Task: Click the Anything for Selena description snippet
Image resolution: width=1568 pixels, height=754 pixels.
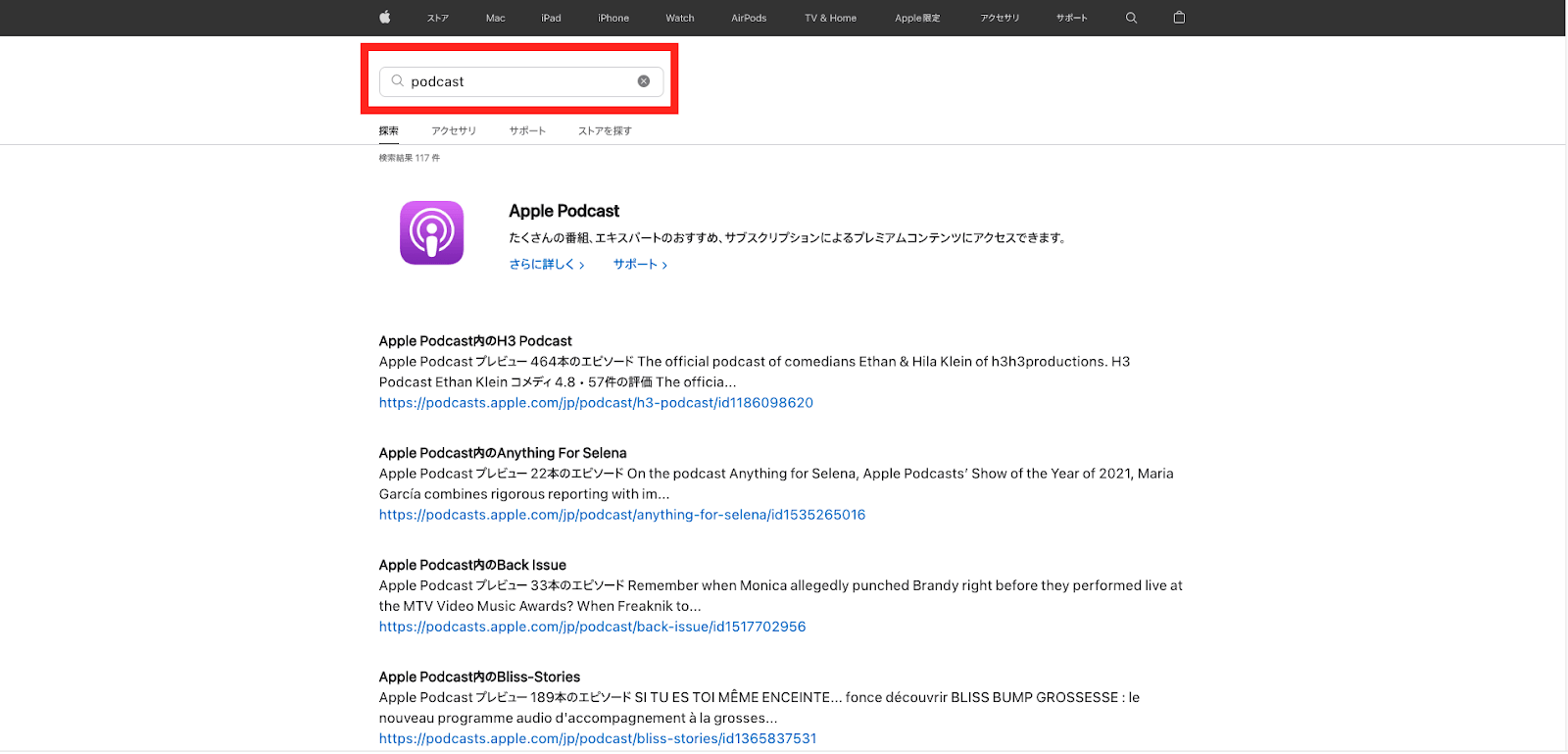Action: pos(776,483)
